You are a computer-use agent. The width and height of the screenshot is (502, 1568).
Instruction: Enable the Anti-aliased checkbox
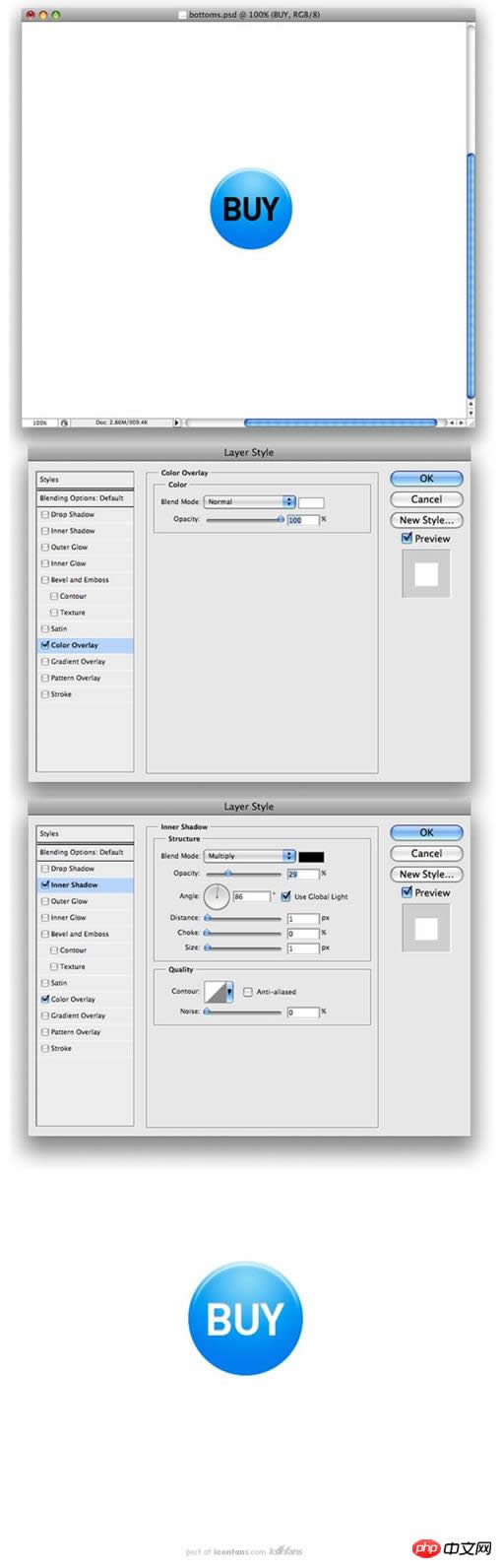coord(248,992)
